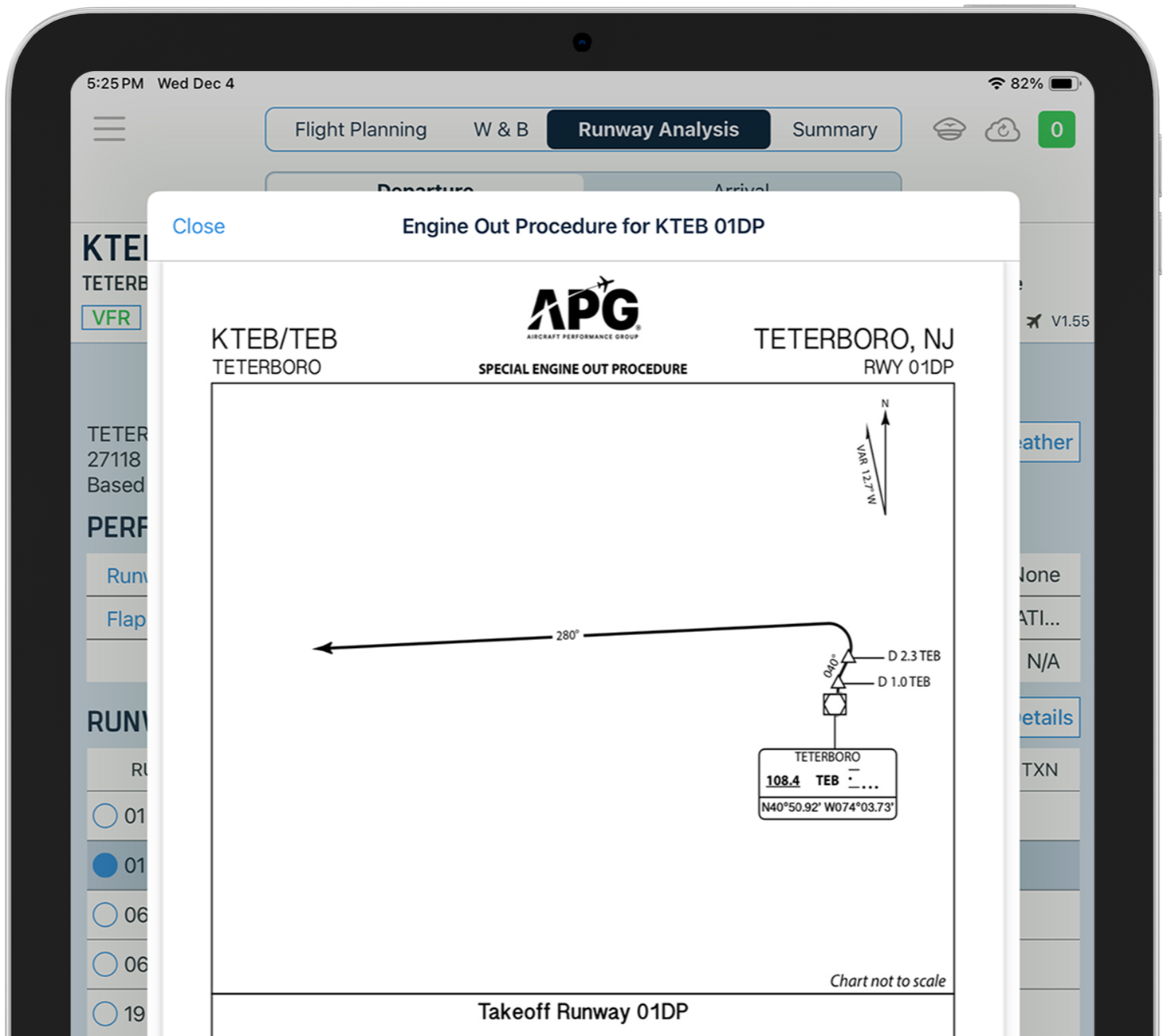1171x1036 pixels.
Task: Tap the 'KTEB/TEB' chart title
Action: tap(274, 339)
